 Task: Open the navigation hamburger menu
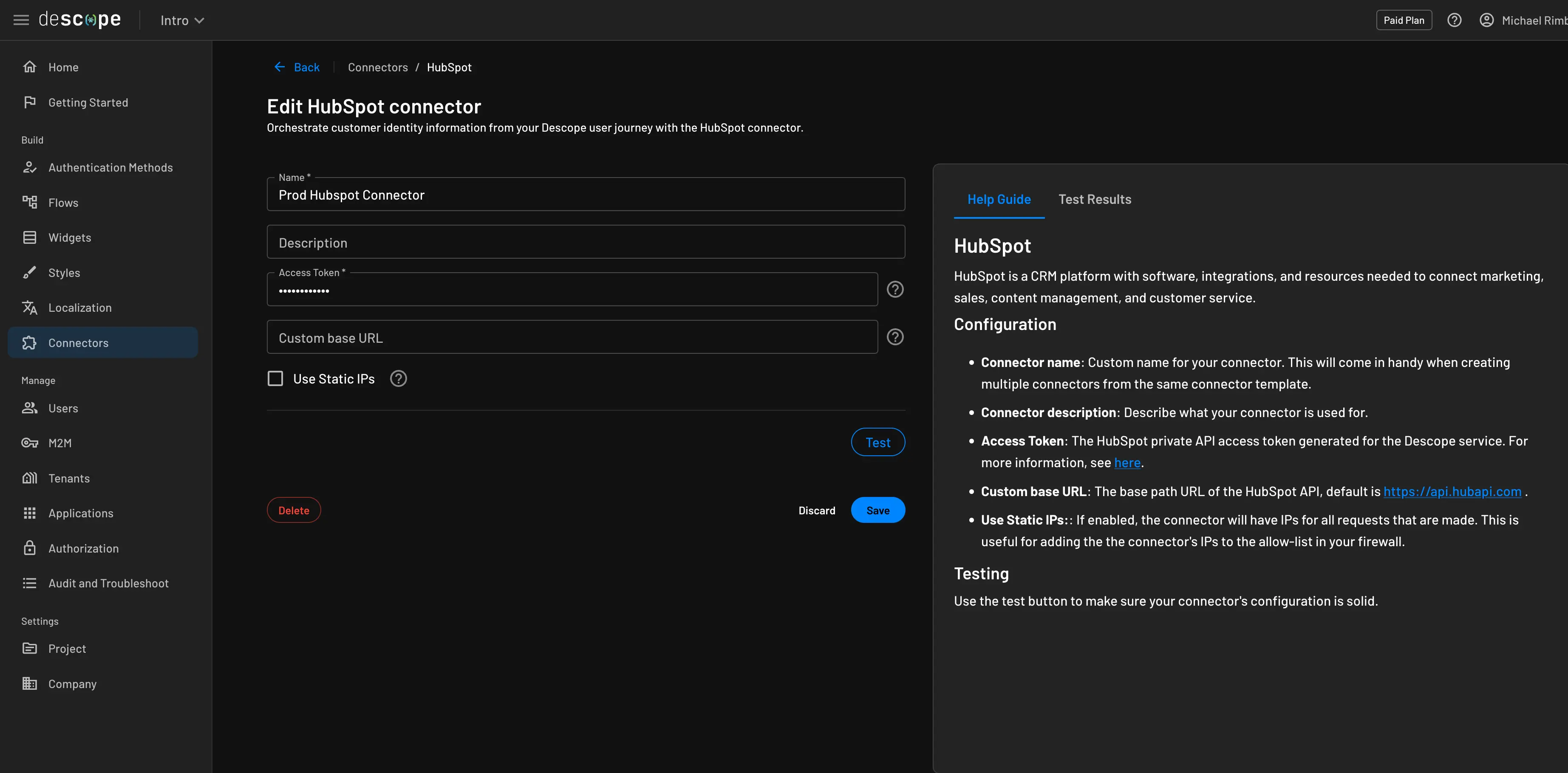pyautogui.click(x=19, y=20)
